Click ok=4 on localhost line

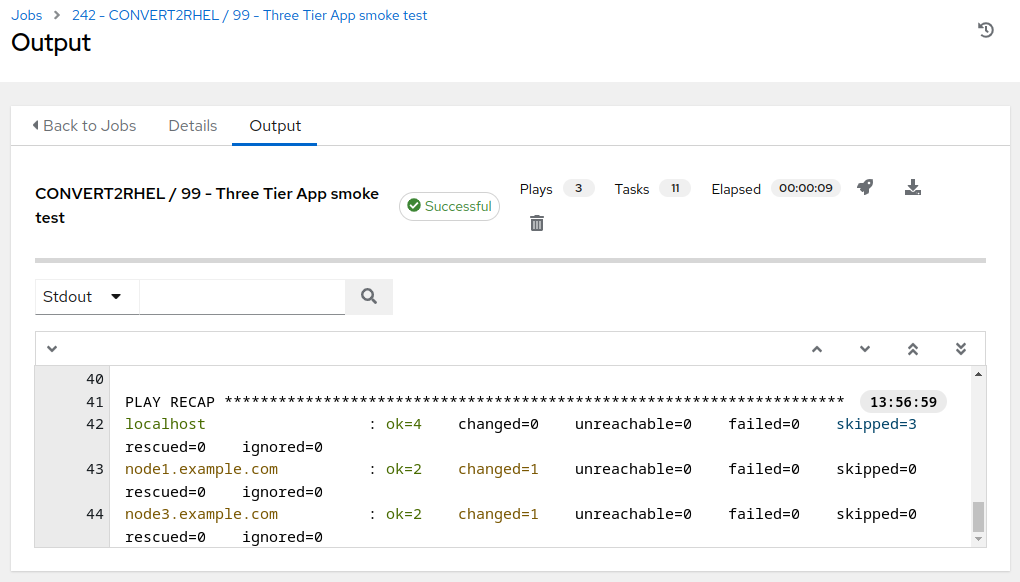(403, 424)
